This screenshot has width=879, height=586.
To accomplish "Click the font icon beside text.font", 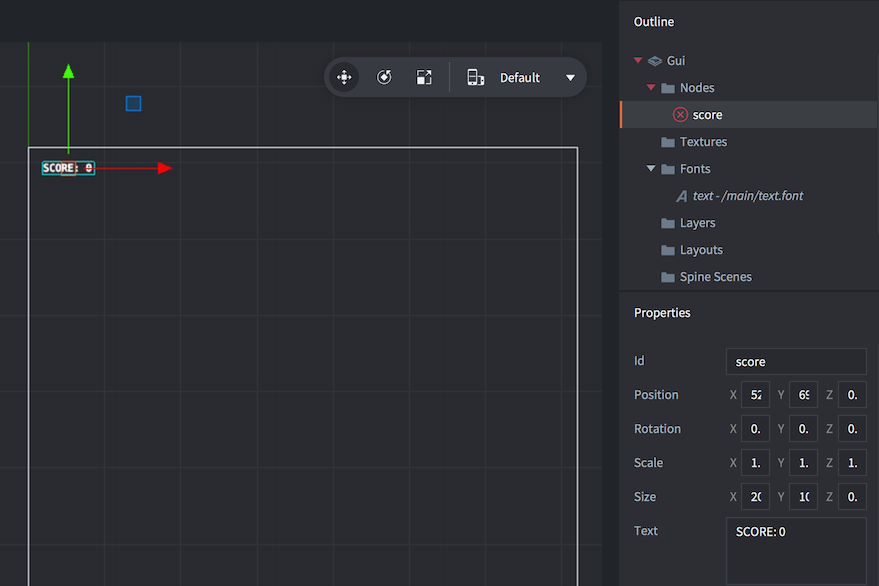I will pos(682,196).
